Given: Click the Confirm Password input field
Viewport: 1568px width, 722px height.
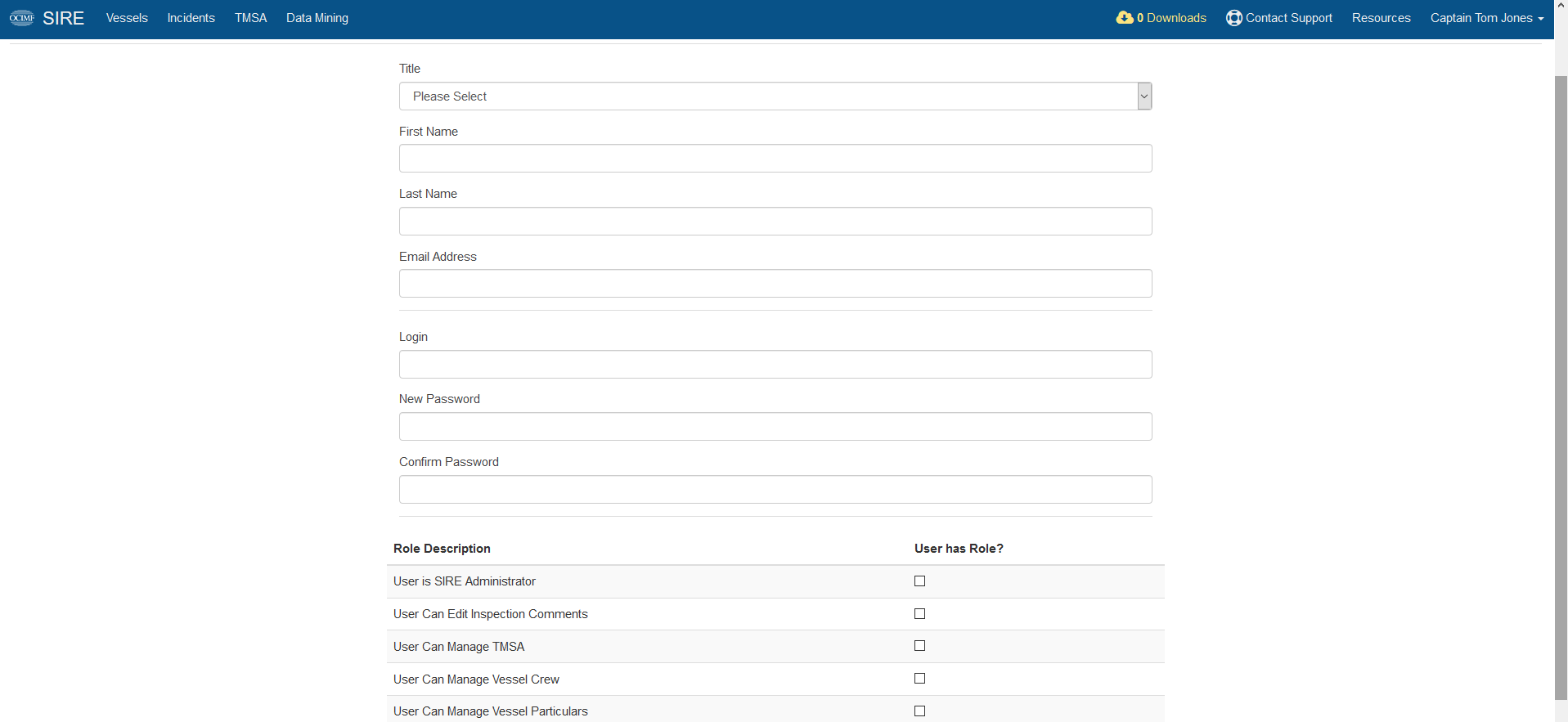Looking at the screenshot, I should pyautogui.click(x=775, y=490).
